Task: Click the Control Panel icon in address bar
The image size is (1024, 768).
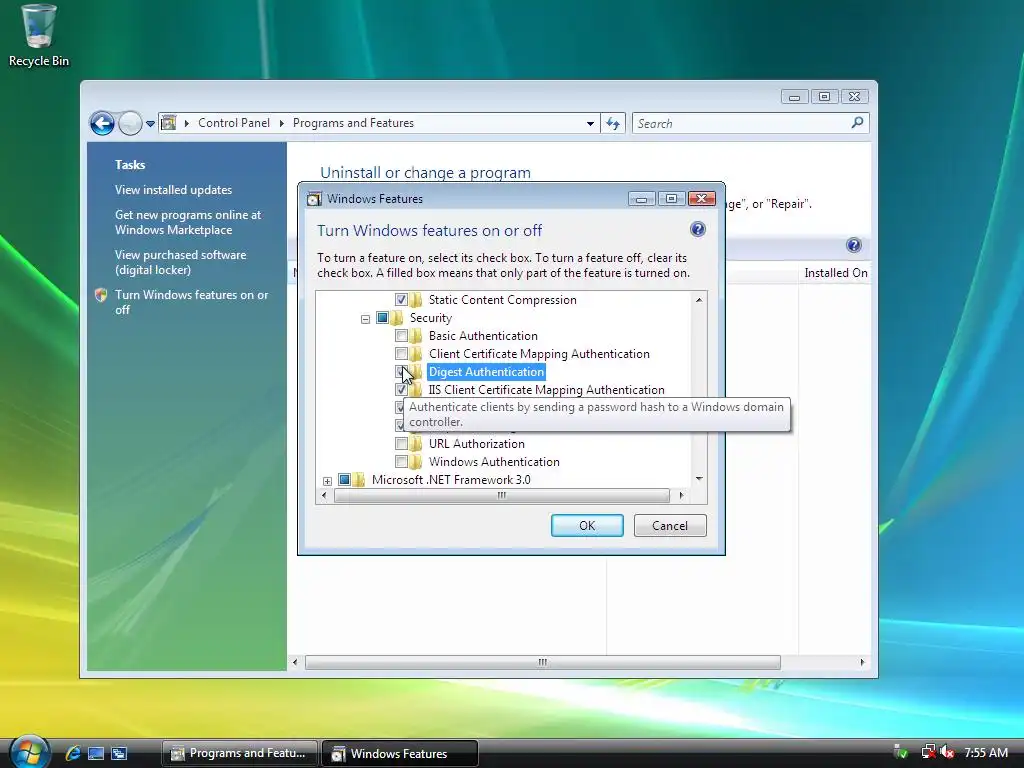Action: click(168, 123)
